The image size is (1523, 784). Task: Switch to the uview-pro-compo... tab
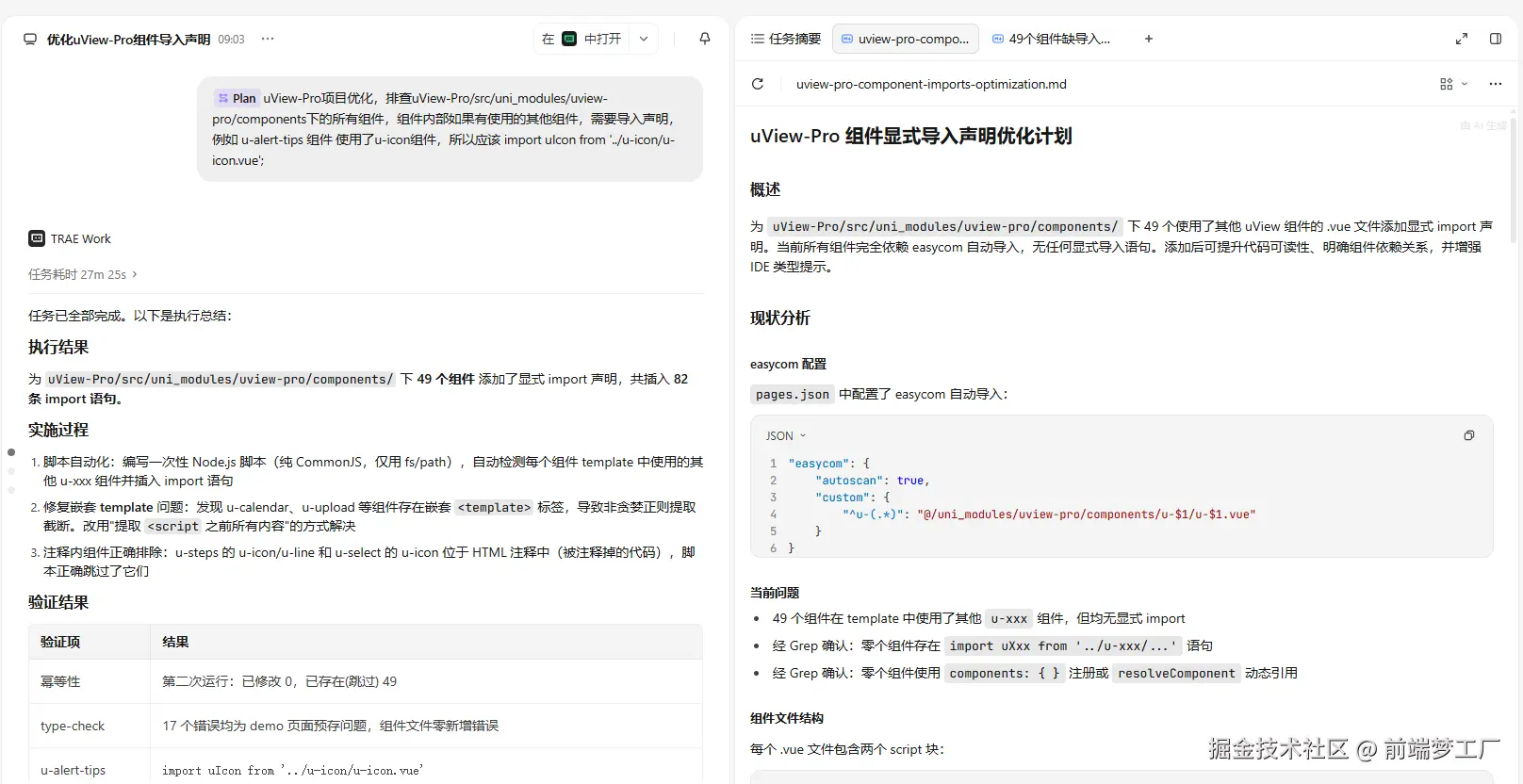click(x=906, y=39)
